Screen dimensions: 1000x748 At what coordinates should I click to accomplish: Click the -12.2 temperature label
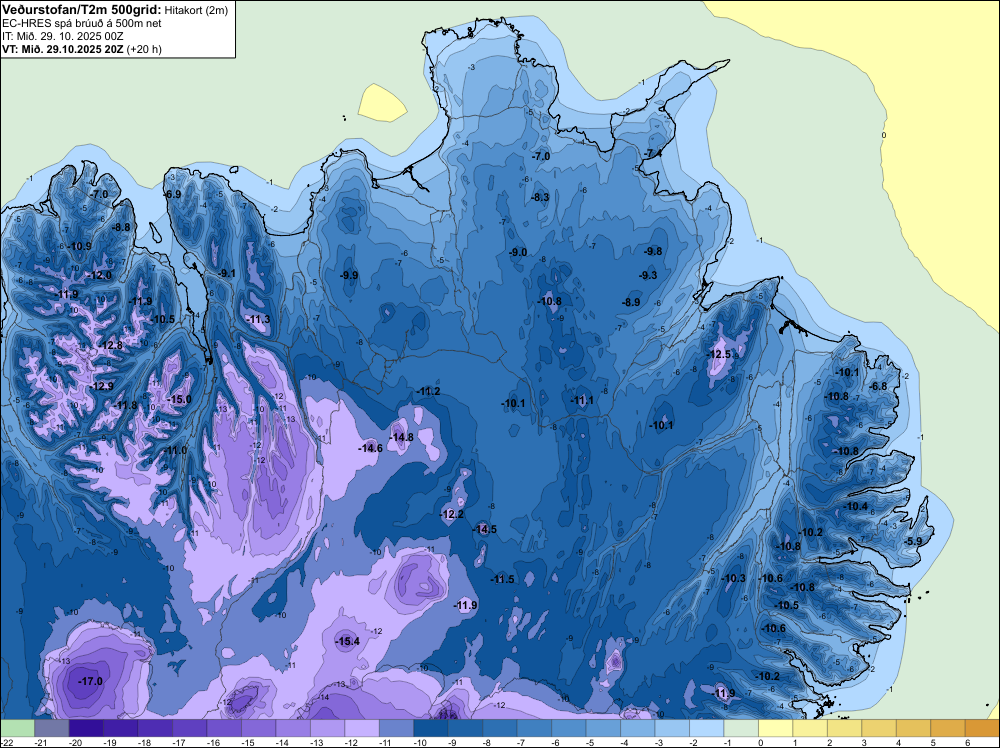[x=452, y=514]
